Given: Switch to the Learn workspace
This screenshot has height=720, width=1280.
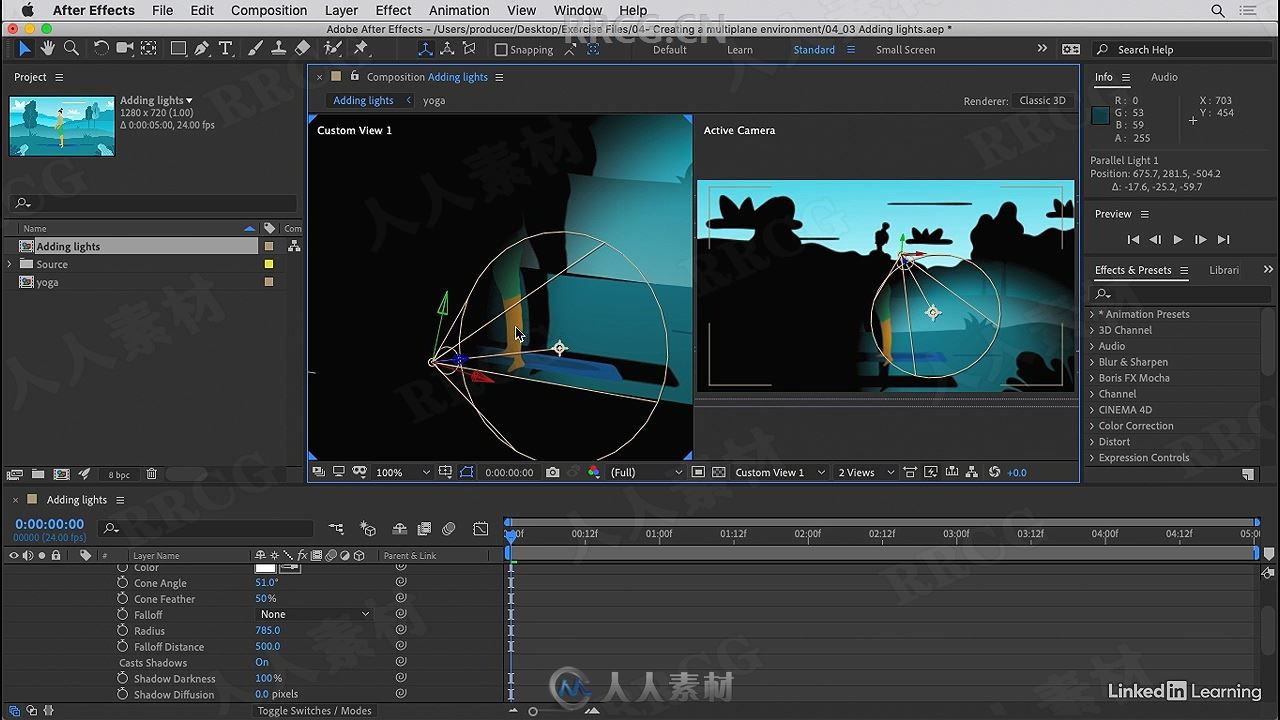Looking at the screenshot, I should [x=740, y=50].
